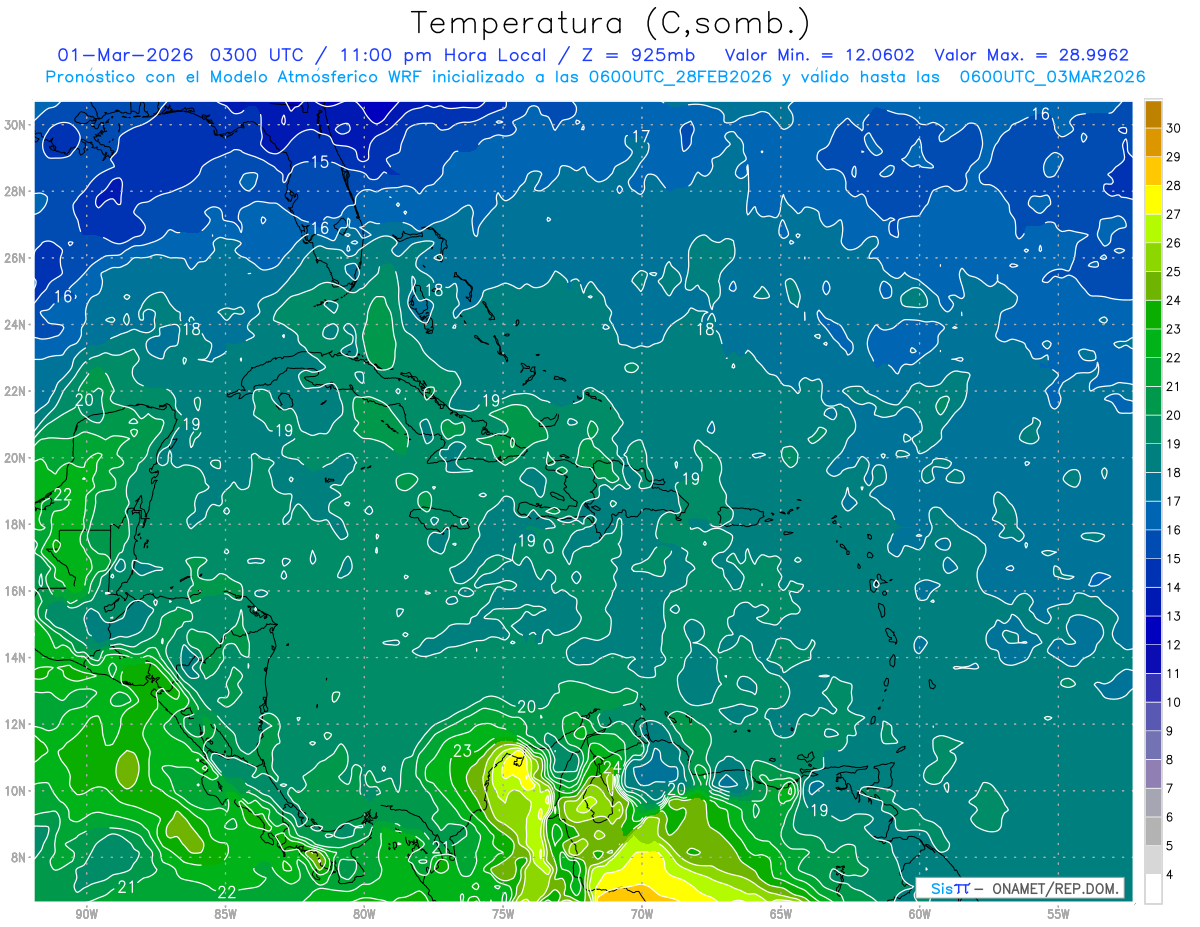
Task: Pick the deep blue swatch between 12 and 13
Action: pos(1153,630)
